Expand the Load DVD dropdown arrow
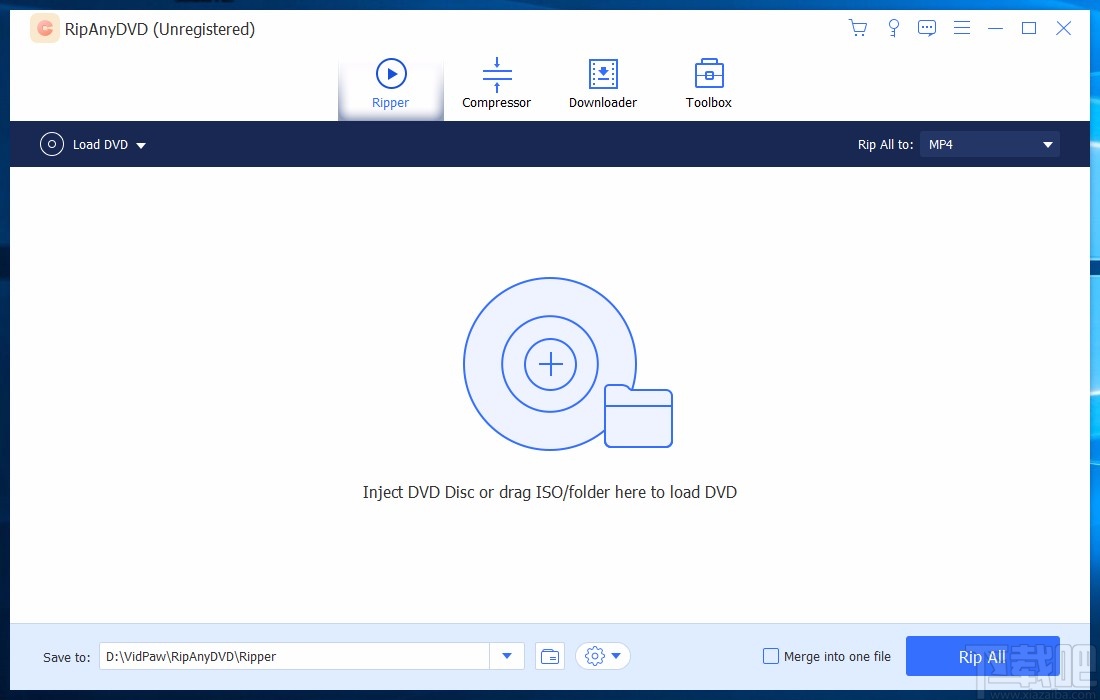Viewport: 1100px width, 700px height. point(141,145)
